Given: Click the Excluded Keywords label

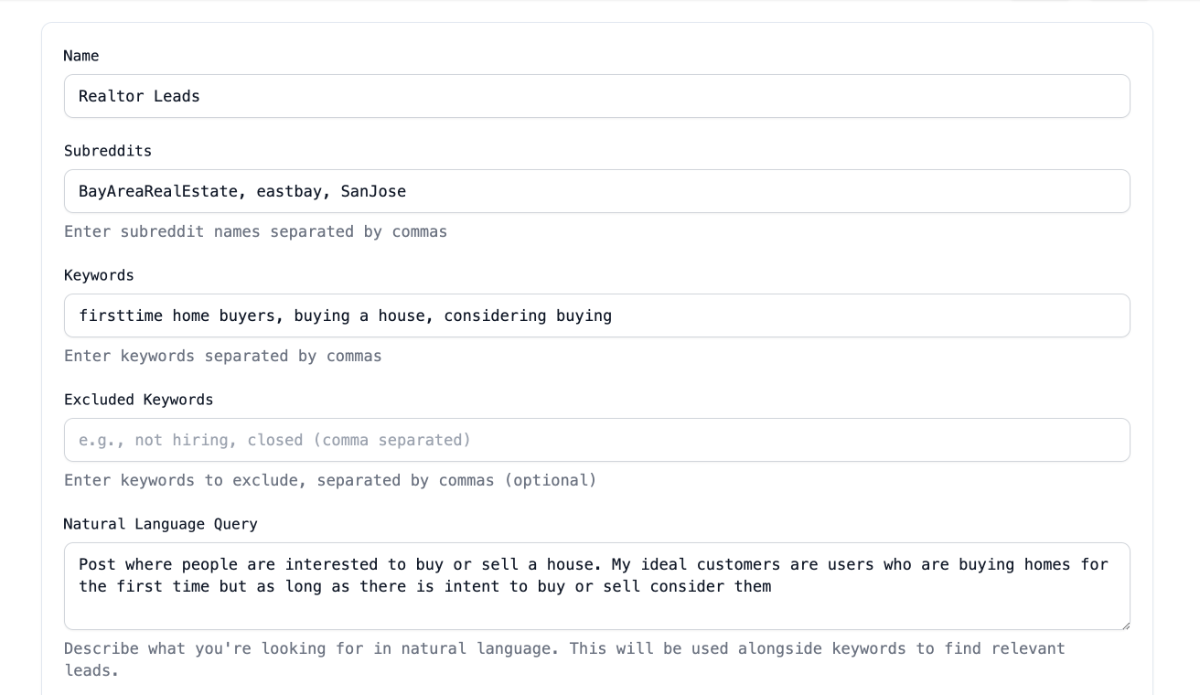Looking at the screenshot, I should (138, 400).
